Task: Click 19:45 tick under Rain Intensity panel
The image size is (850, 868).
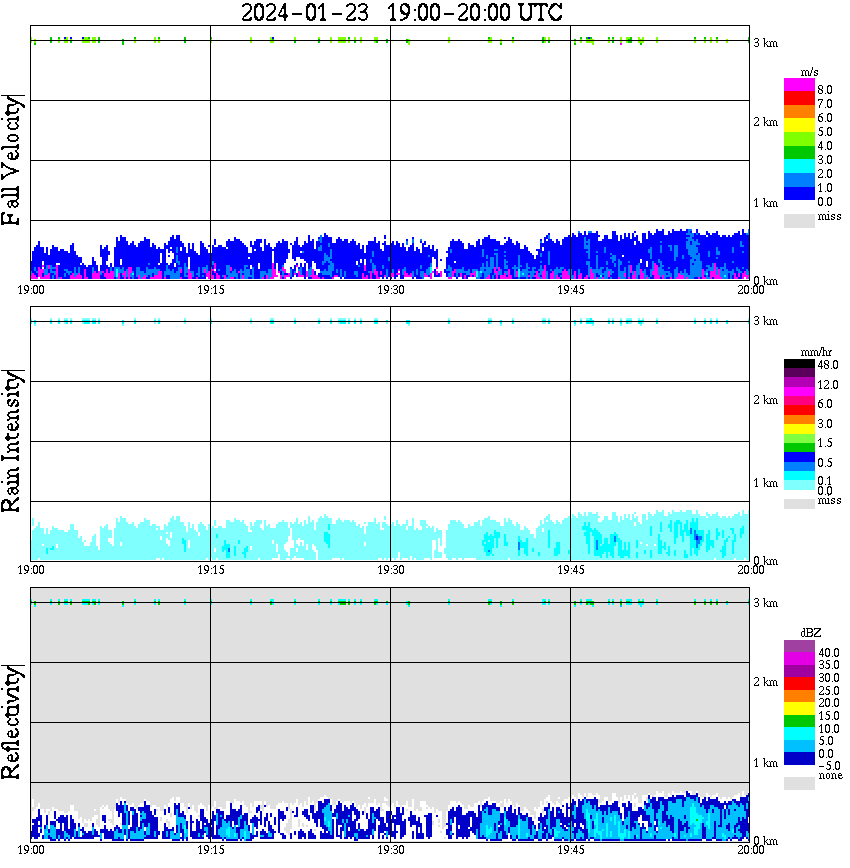Action: tap(571, 570)
